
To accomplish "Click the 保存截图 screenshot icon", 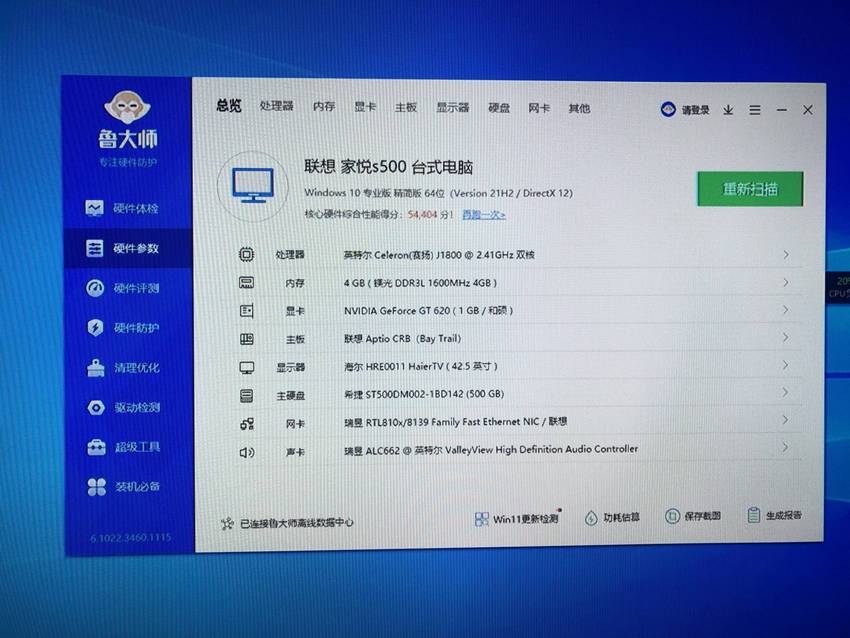I will click(x=672, y=516).
